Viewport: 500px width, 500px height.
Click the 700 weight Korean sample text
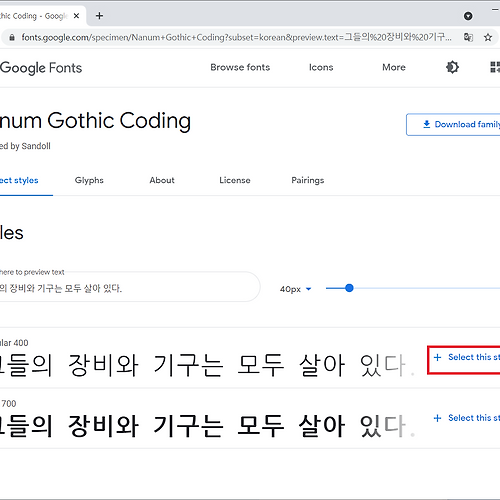coord(207,426)
